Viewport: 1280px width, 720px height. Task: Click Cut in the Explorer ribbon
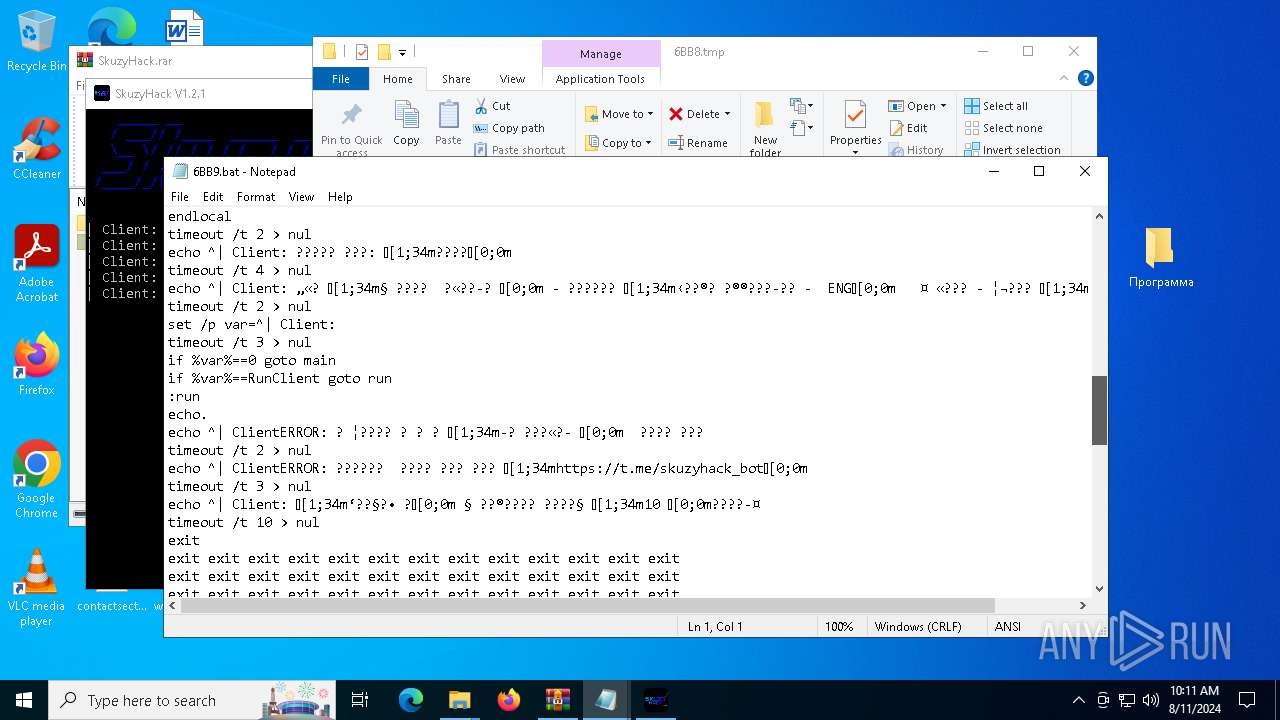click(492, 106)
